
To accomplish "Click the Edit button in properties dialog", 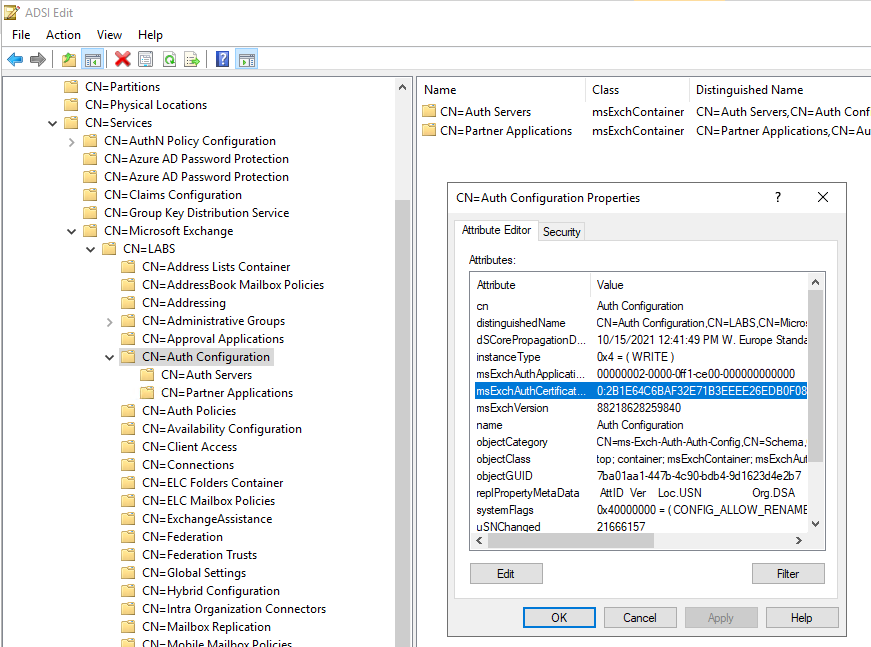I will click(x=506, y=574).
